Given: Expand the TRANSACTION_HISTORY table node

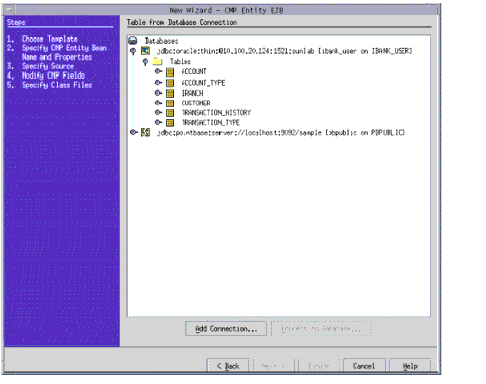Looking at the screenshot, I should click(158, 112).
